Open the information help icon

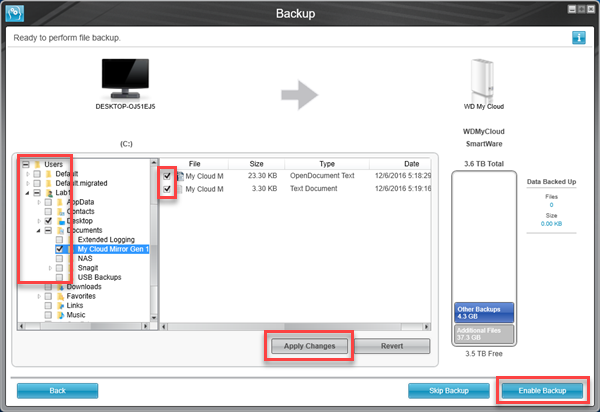tap(579, 37)
